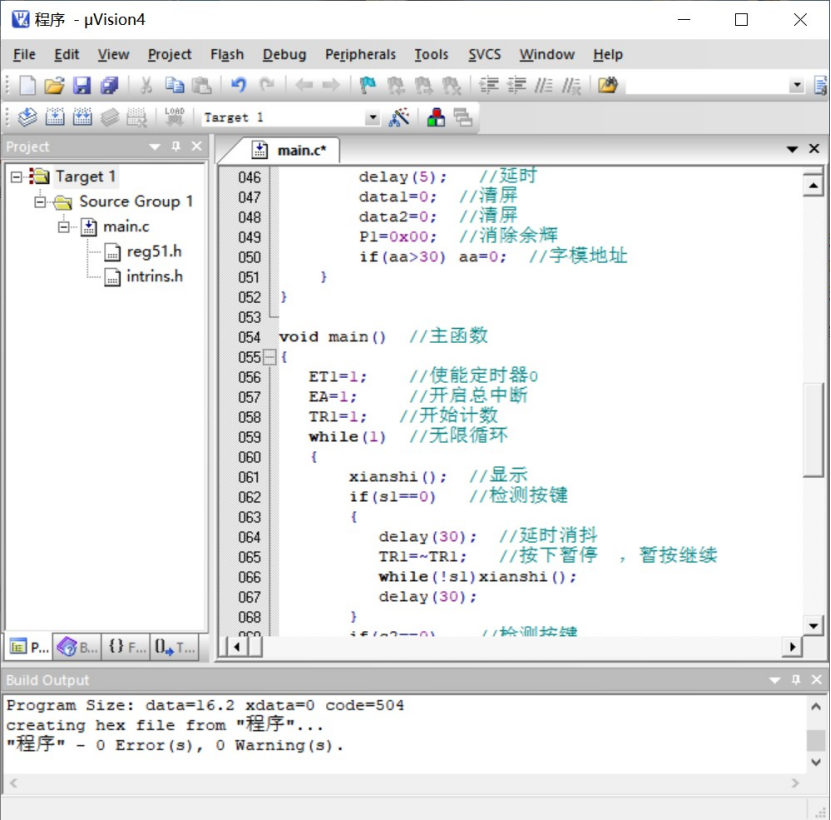Click the find text input field in toolbar
Screen dimensions: 831x820
706,85
